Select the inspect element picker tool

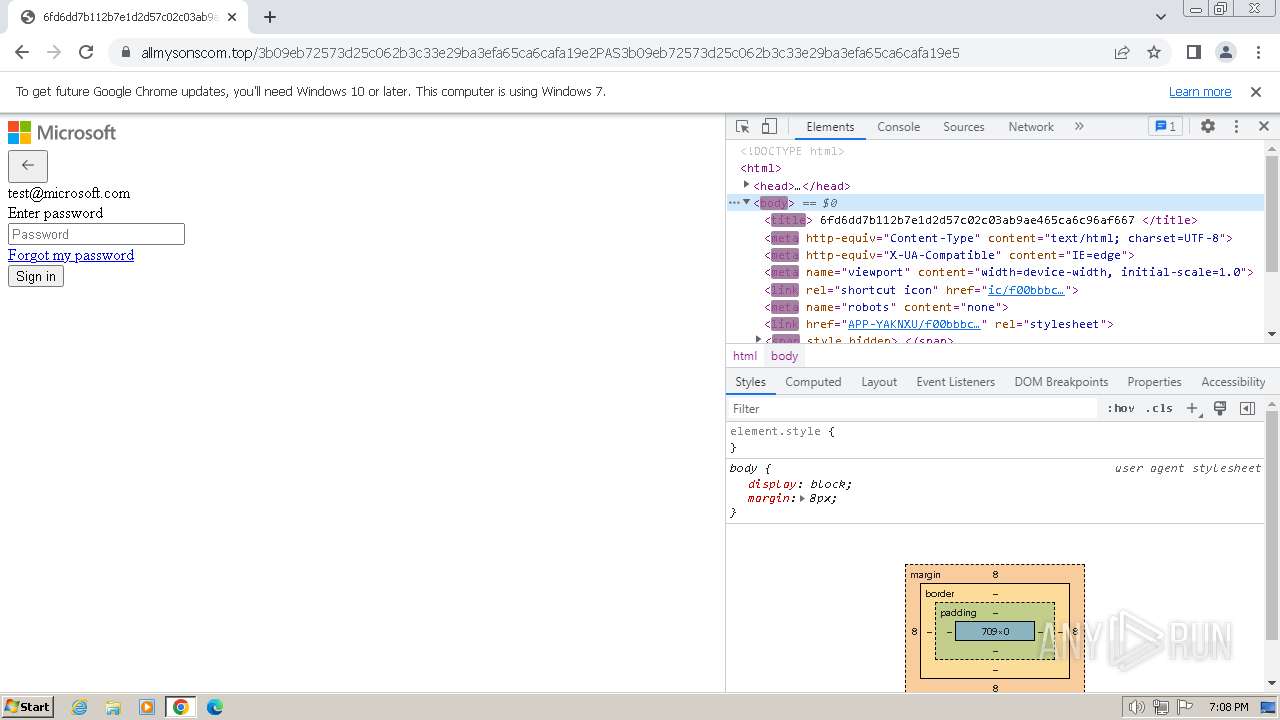point(742,127)
